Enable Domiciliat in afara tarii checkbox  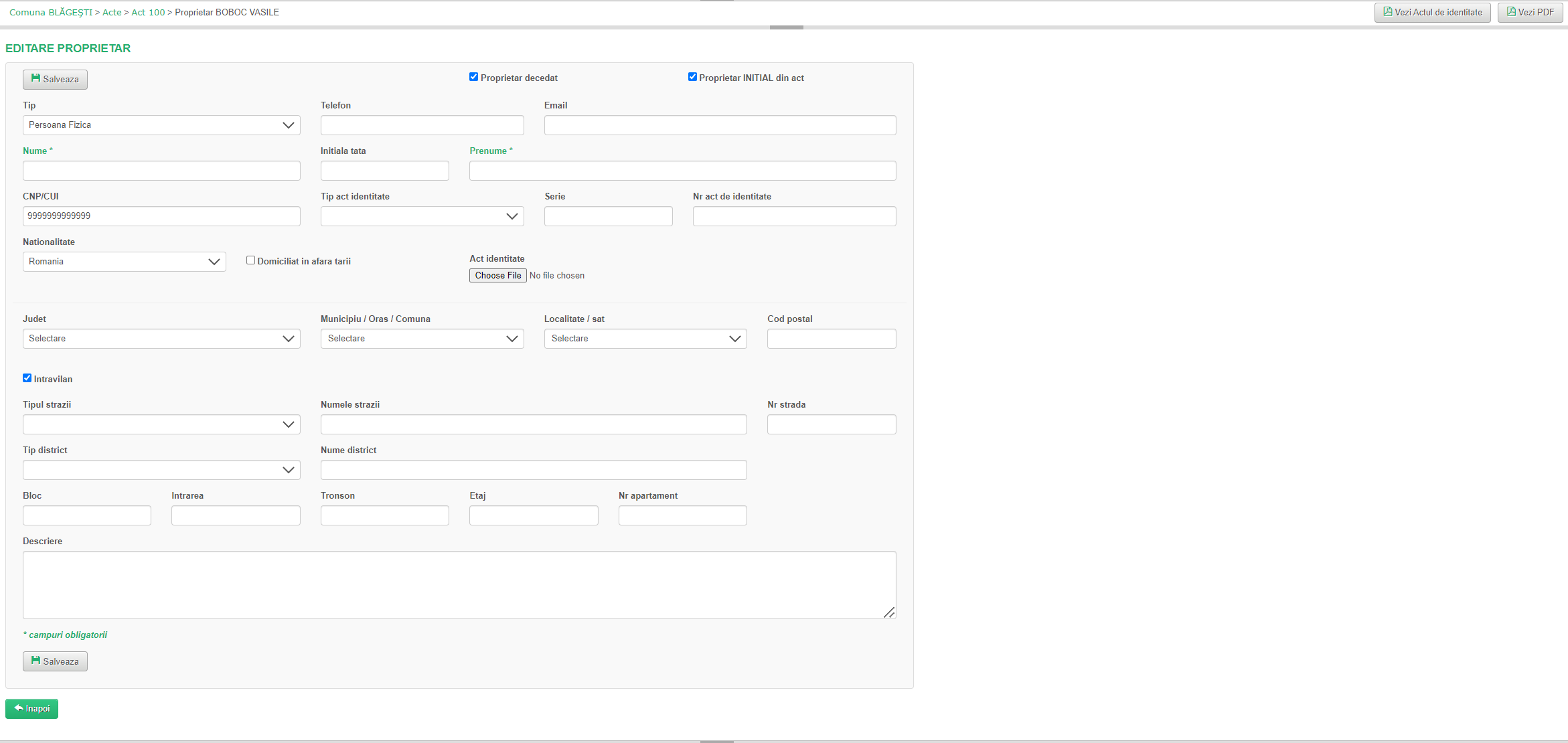tap(250, 260)
